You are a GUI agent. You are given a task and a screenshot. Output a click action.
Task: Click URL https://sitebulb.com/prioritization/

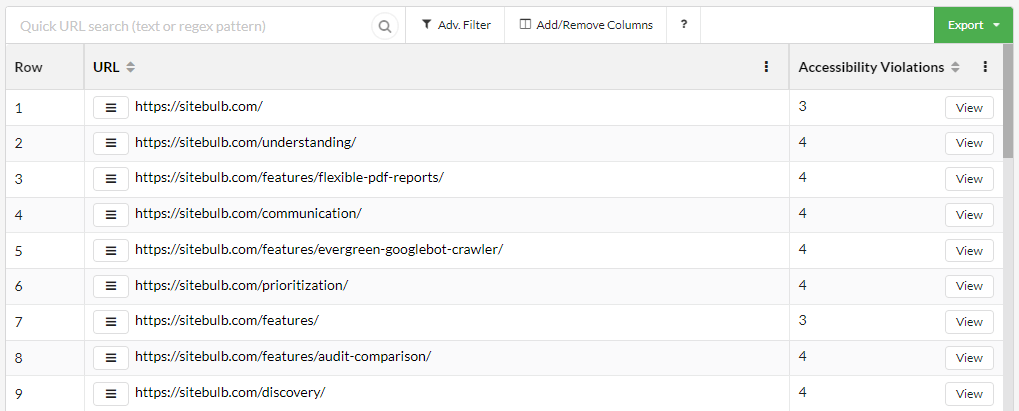click(x=242, y=285)
